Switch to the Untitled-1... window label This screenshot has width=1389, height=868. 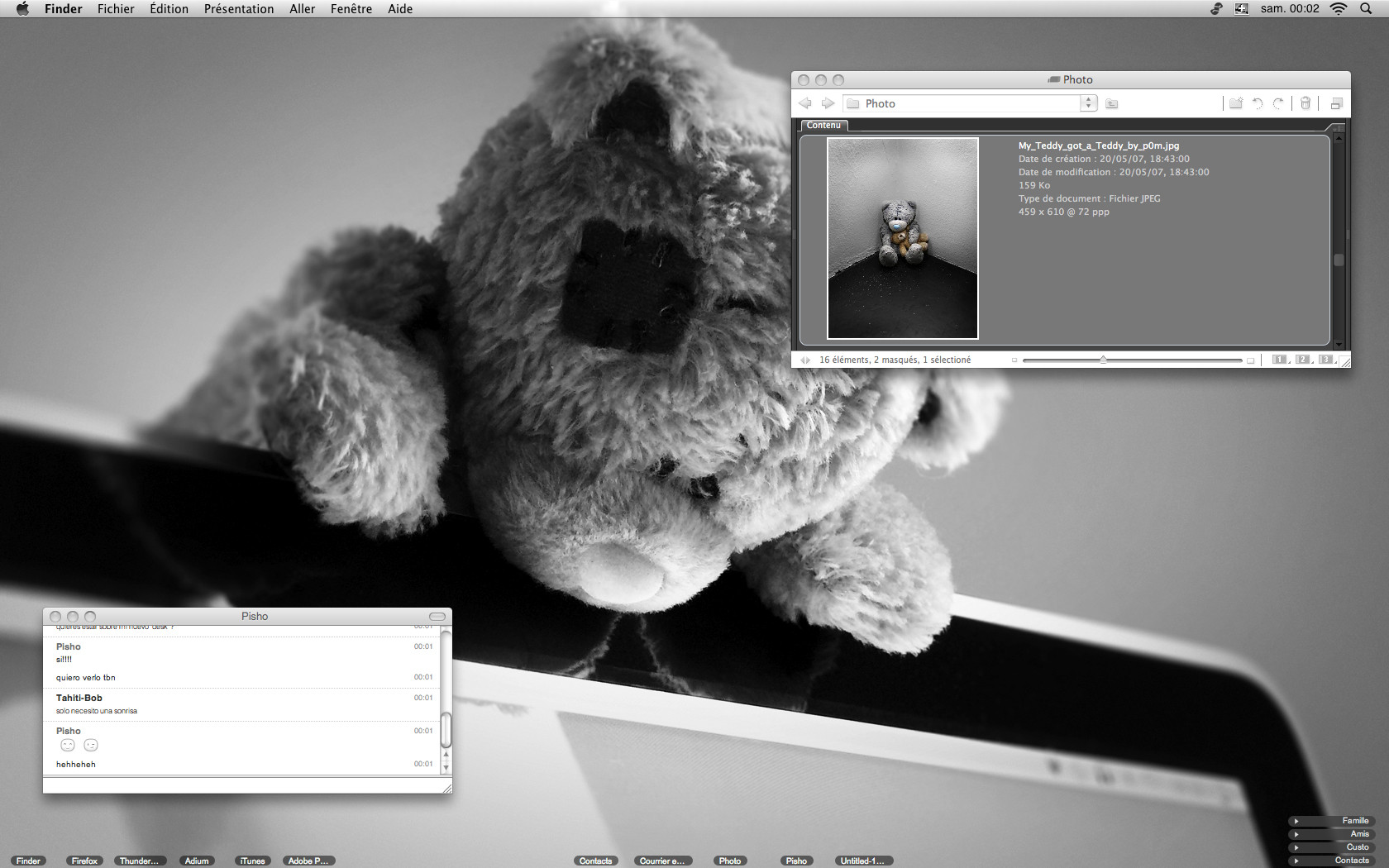[862, 861]
